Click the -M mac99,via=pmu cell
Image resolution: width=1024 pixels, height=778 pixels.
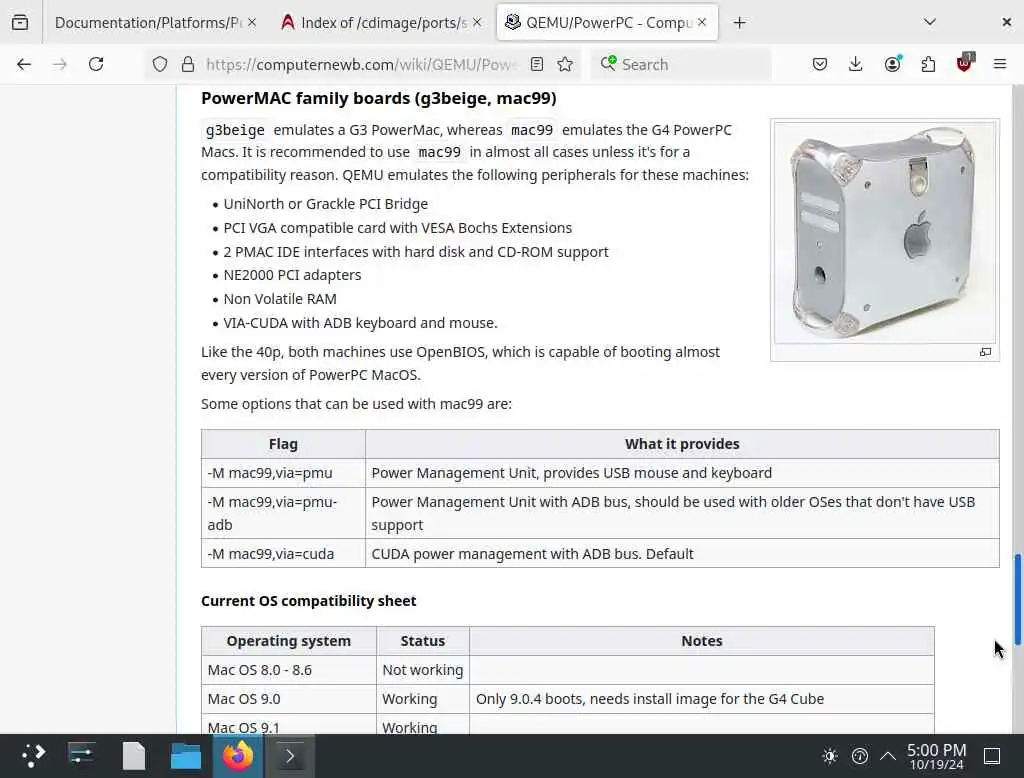[283, 473]
